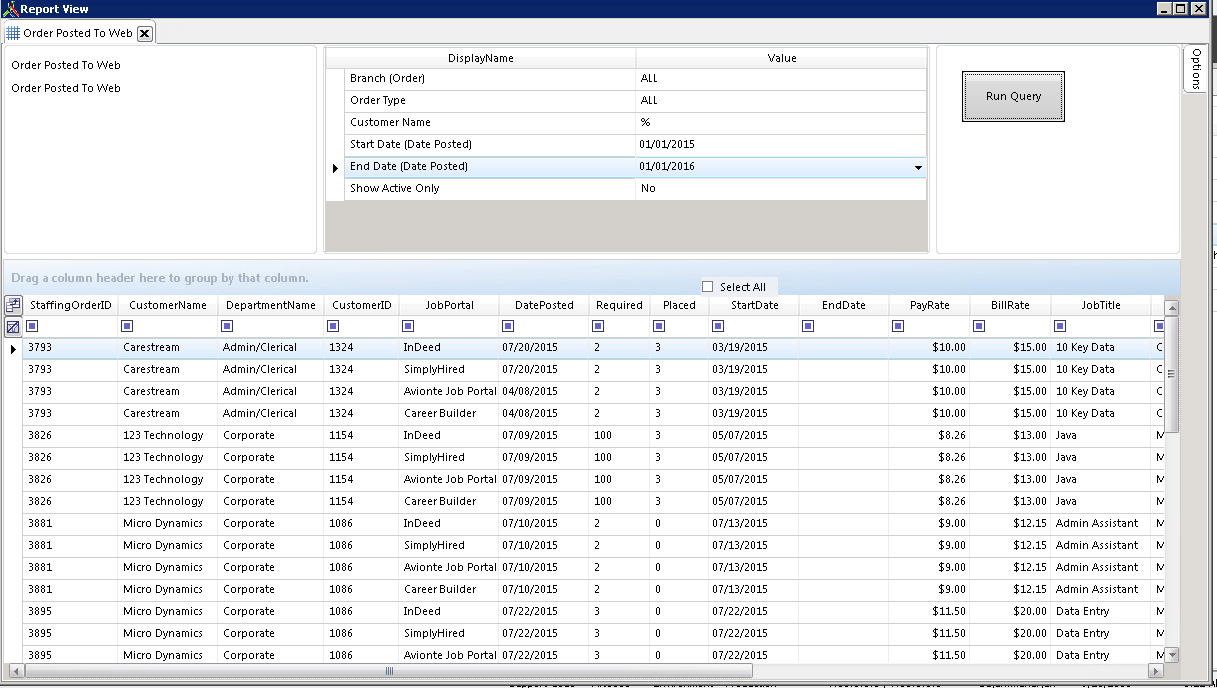1217x688 pixels.
Task: Check the Select All checkbox
Action: tap(708, 287)
